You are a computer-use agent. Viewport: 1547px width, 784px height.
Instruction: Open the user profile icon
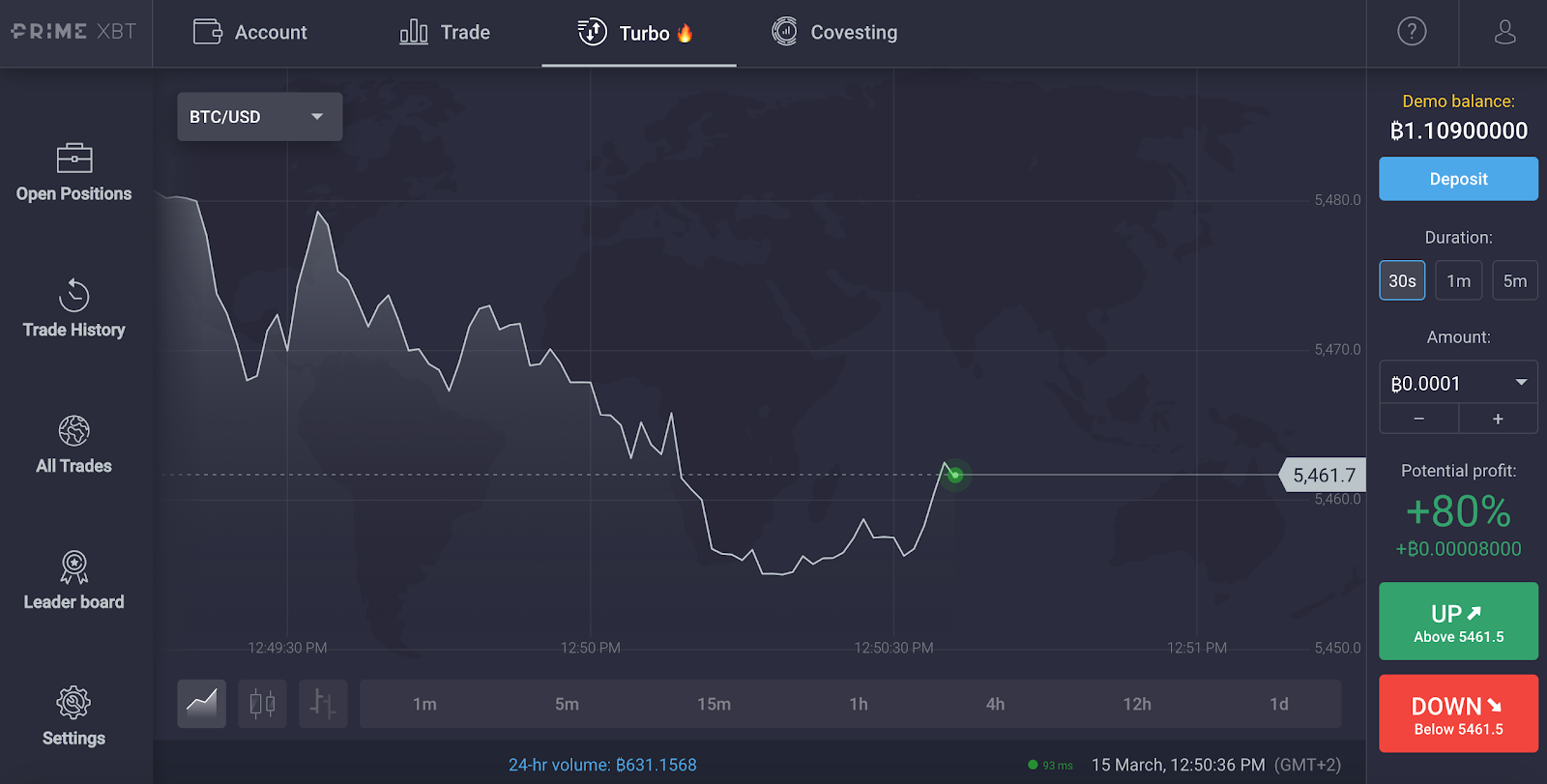tap(1504, 32)
